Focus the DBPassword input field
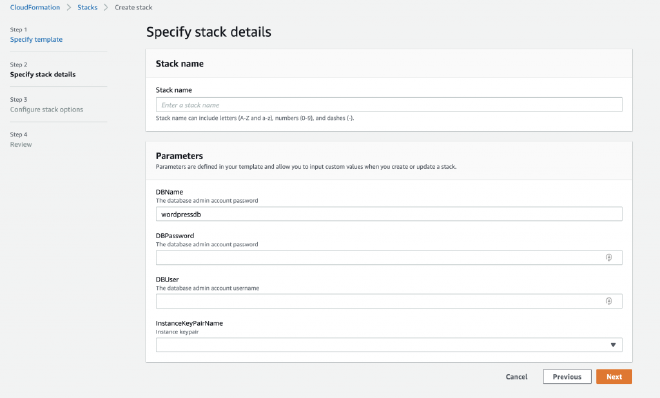660x398 pixels. [389, 257]
